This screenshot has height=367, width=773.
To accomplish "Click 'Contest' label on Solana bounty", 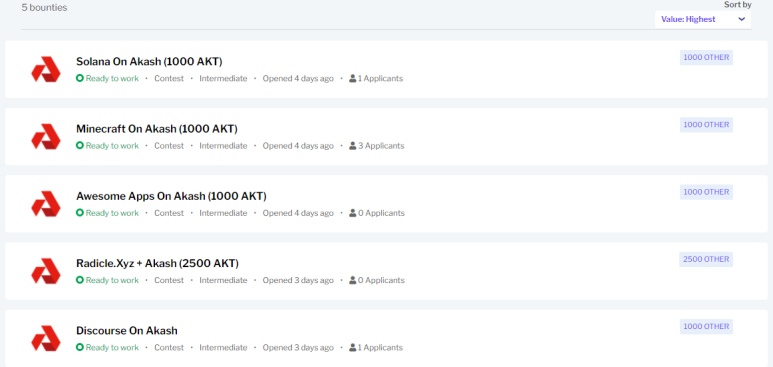I will (169, 78).
